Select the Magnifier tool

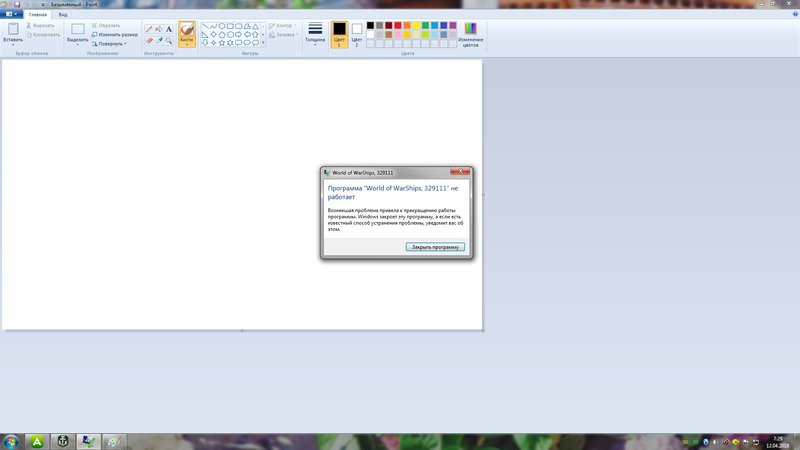pyautogui.click(x=169, y=41)
